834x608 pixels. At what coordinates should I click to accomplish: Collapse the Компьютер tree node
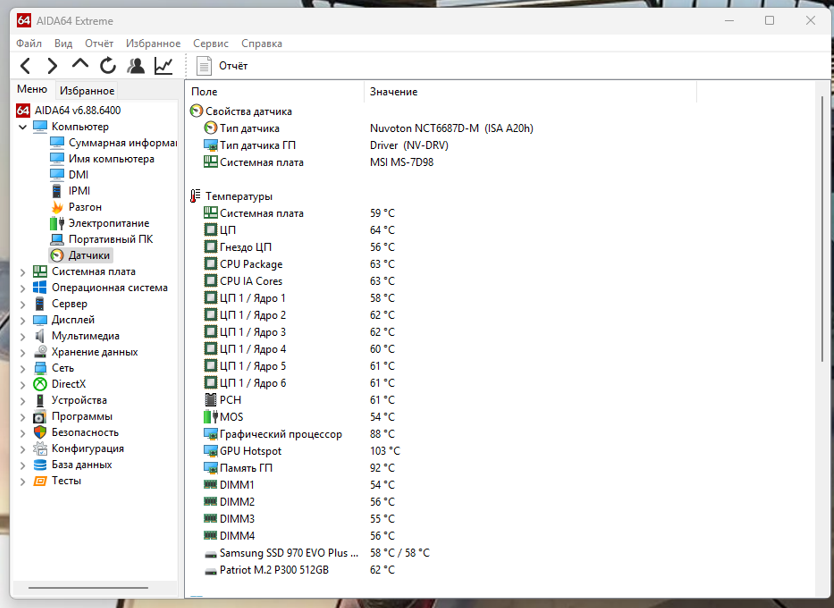22,127
